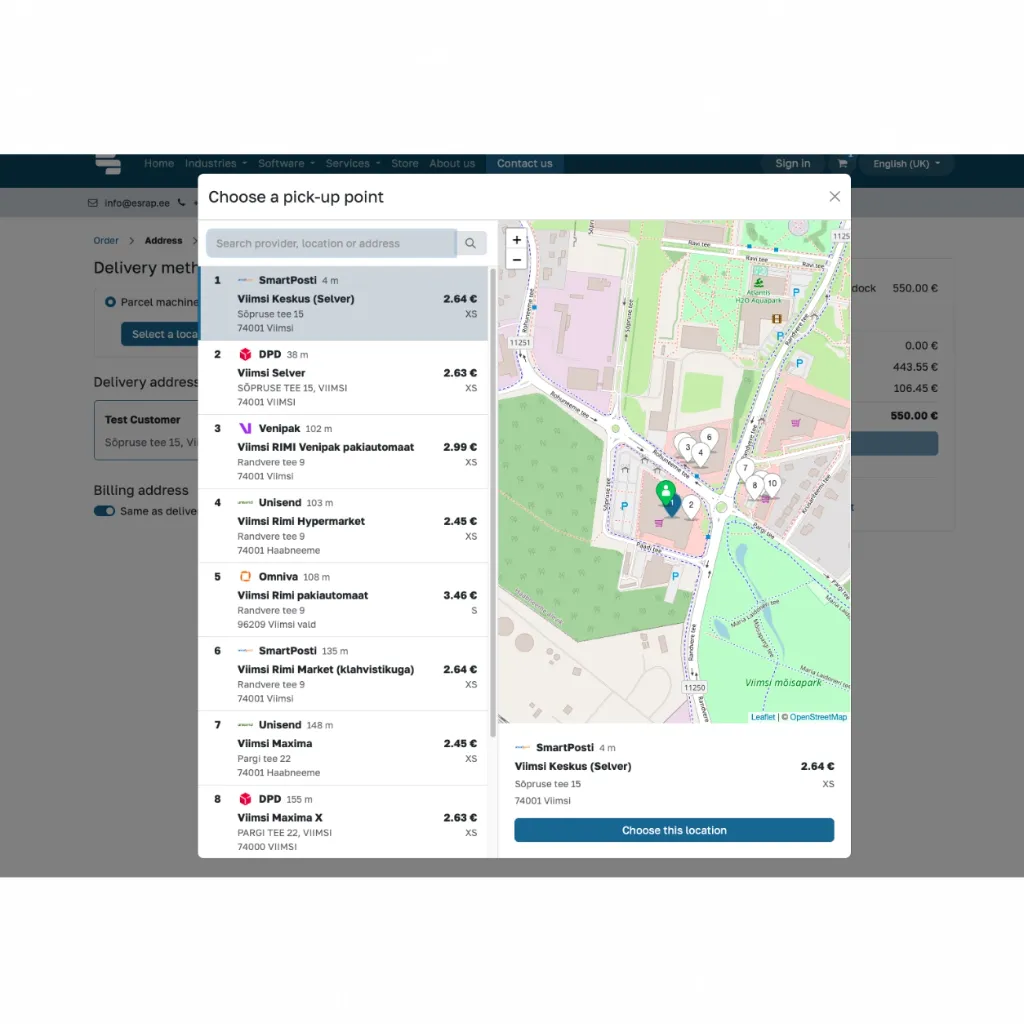Click the DPD logo in row 2
Viewport: 1024px width, 1024px height.
pyautogui.click(x=245, y=355)
